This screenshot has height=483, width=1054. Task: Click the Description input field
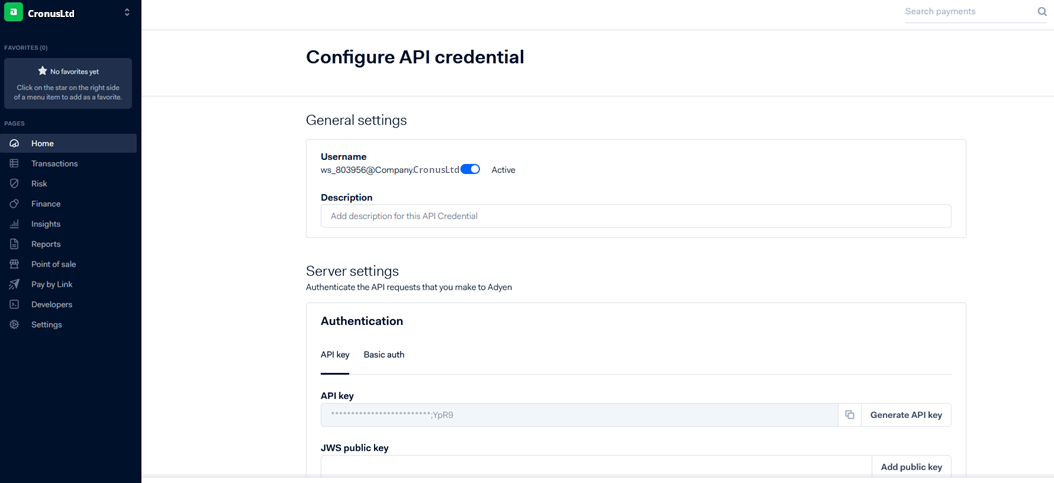pos(635,216)
